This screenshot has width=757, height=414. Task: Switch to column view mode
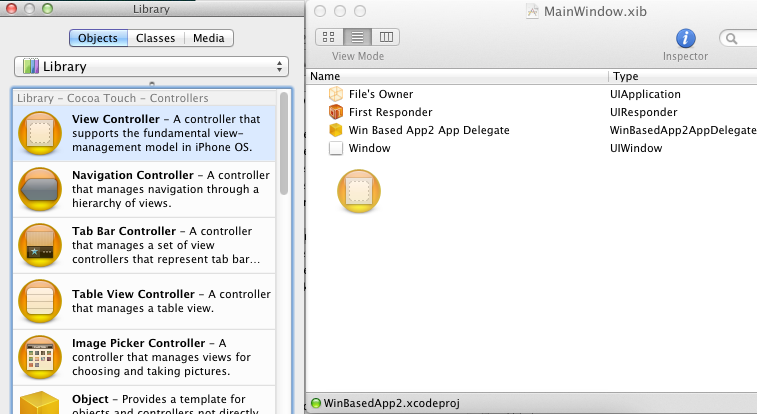(x=386, y=37)
